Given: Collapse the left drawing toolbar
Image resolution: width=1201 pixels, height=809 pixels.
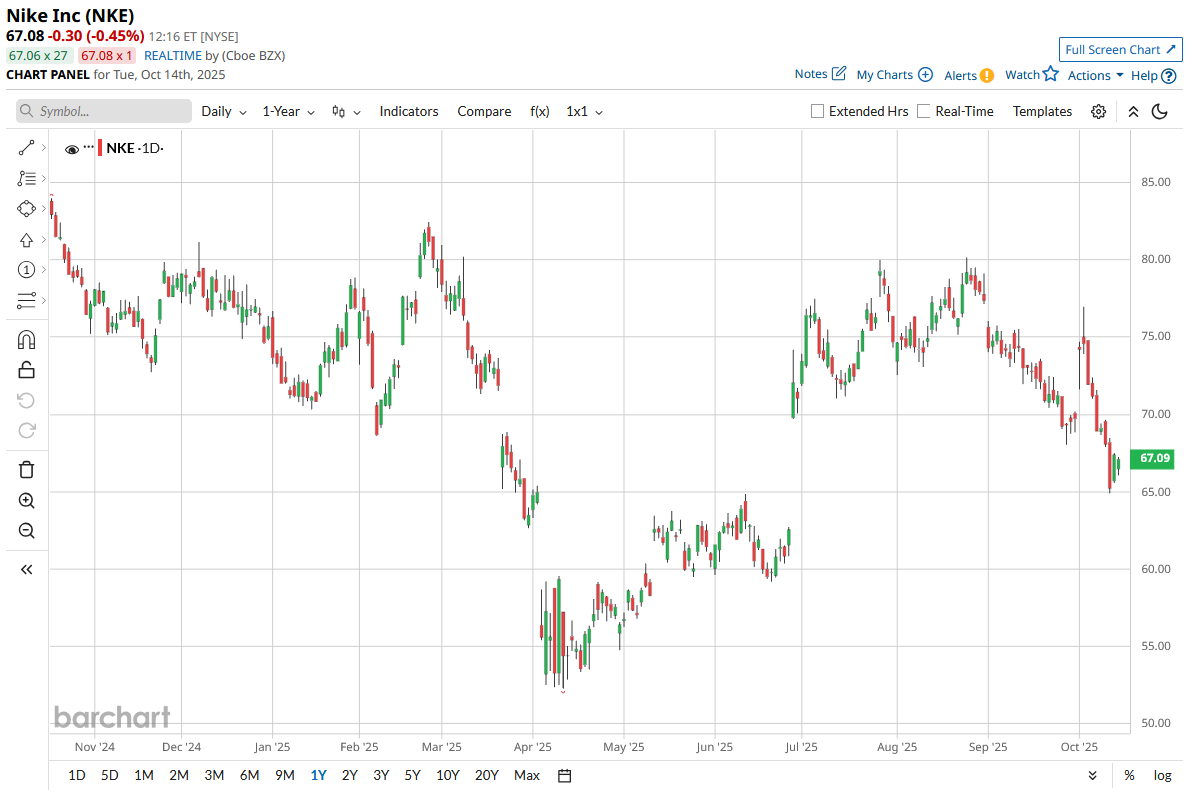Looking at the screenshot, I should point(27,569).
